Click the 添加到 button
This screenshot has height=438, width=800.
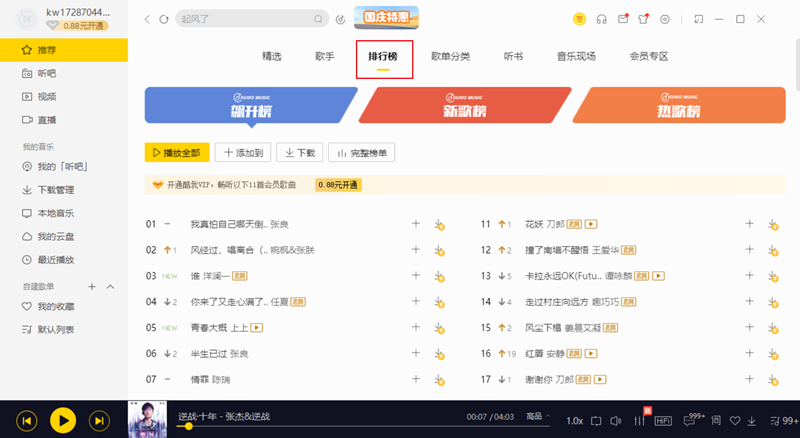pos(243,153)
